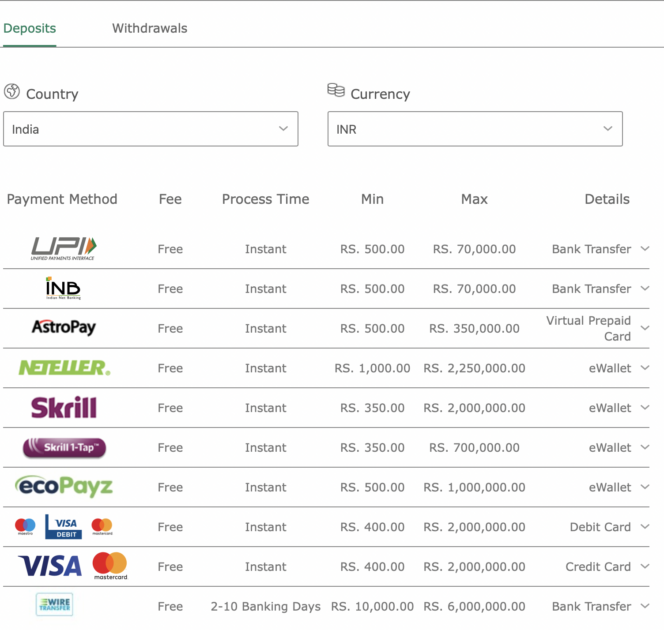Image resolution: width=664 pixels, height=630 pixels.
Task: Click the Free fee in UPI row
Action: tap(170, 249)
